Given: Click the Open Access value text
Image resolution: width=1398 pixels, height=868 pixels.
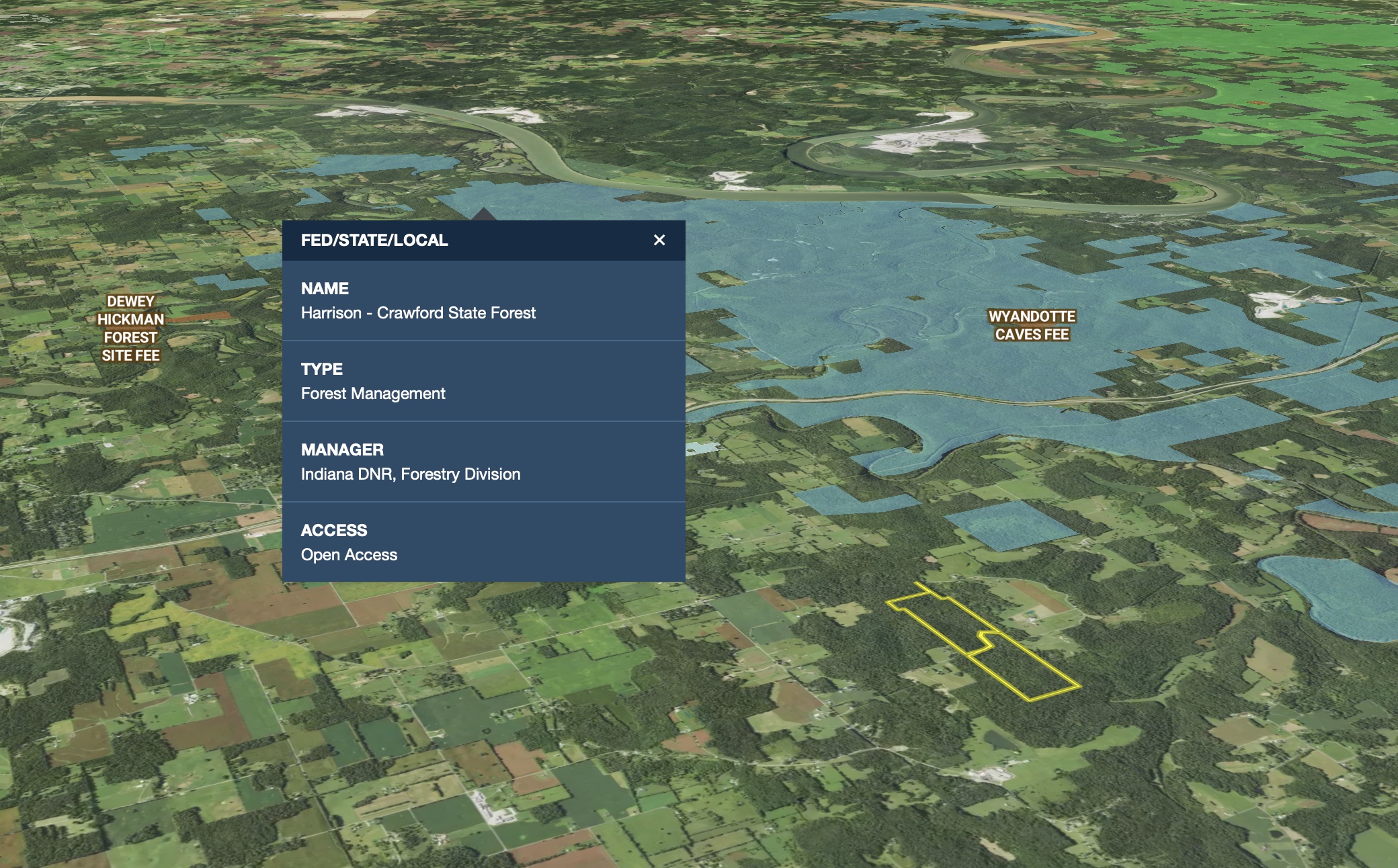Looking at the screenshot, I should (x=349, y=555).
